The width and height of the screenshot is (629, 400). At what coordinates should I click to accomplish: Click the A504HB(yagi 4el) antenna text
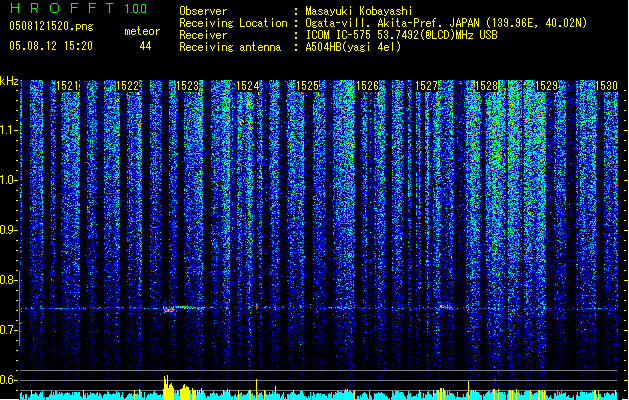pyautogui.click(x=353, y=47)
